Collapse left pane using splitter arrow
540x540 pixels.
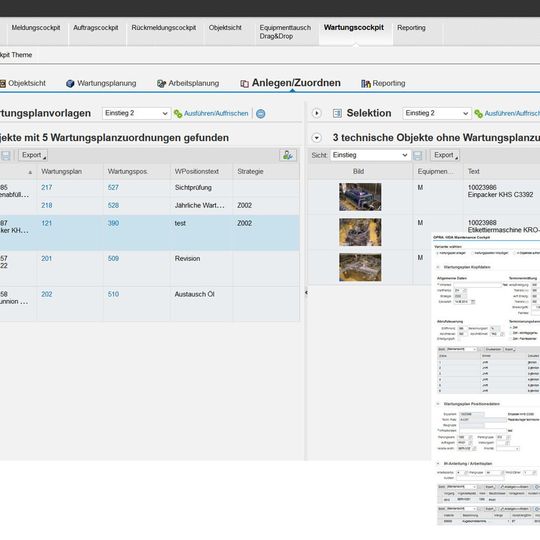click(x=306, y=292)
